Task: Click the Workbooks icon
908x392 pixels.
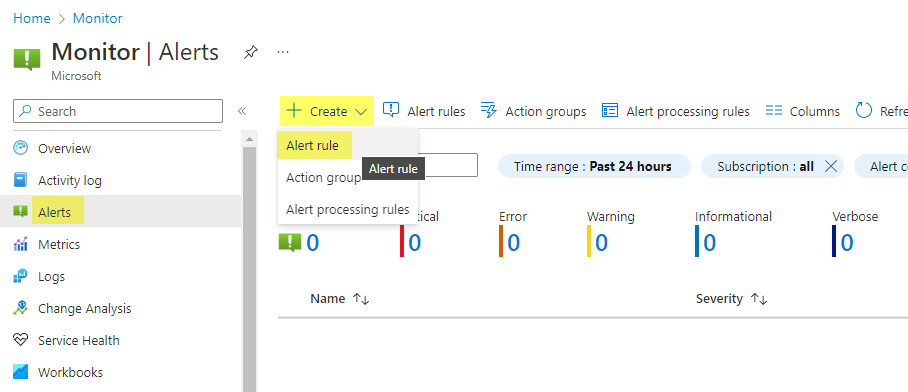Action: pyautogui.click(x=20, y=372)
